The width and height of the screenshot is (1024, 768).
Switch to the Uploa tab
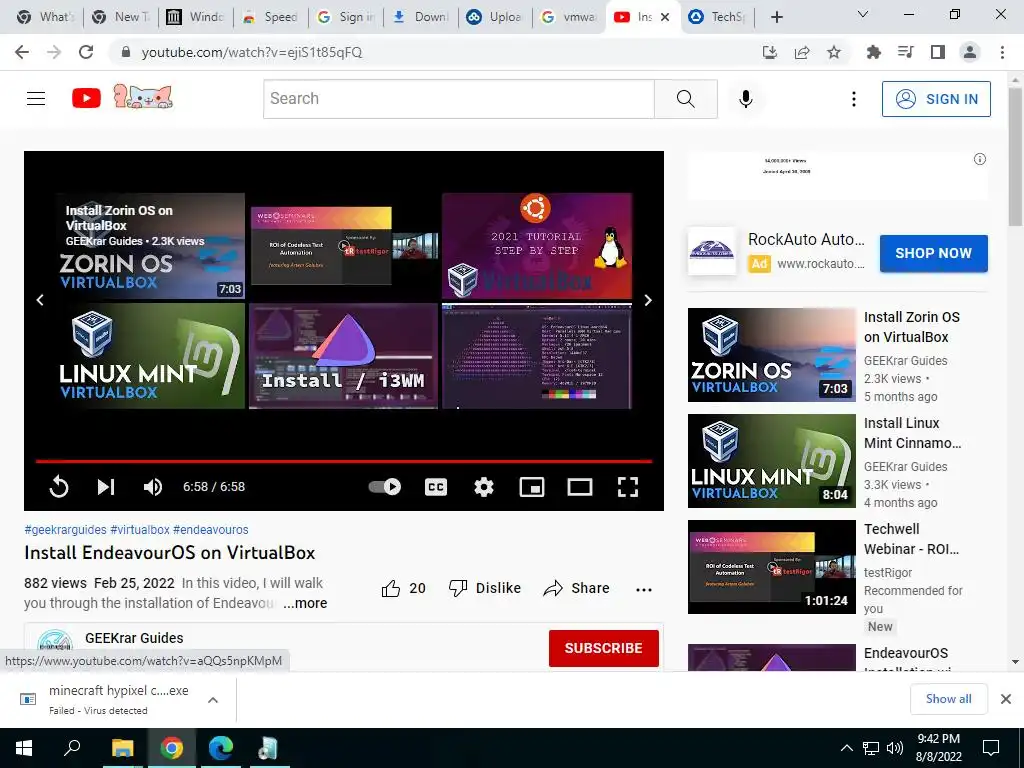[x=495, y=17]
